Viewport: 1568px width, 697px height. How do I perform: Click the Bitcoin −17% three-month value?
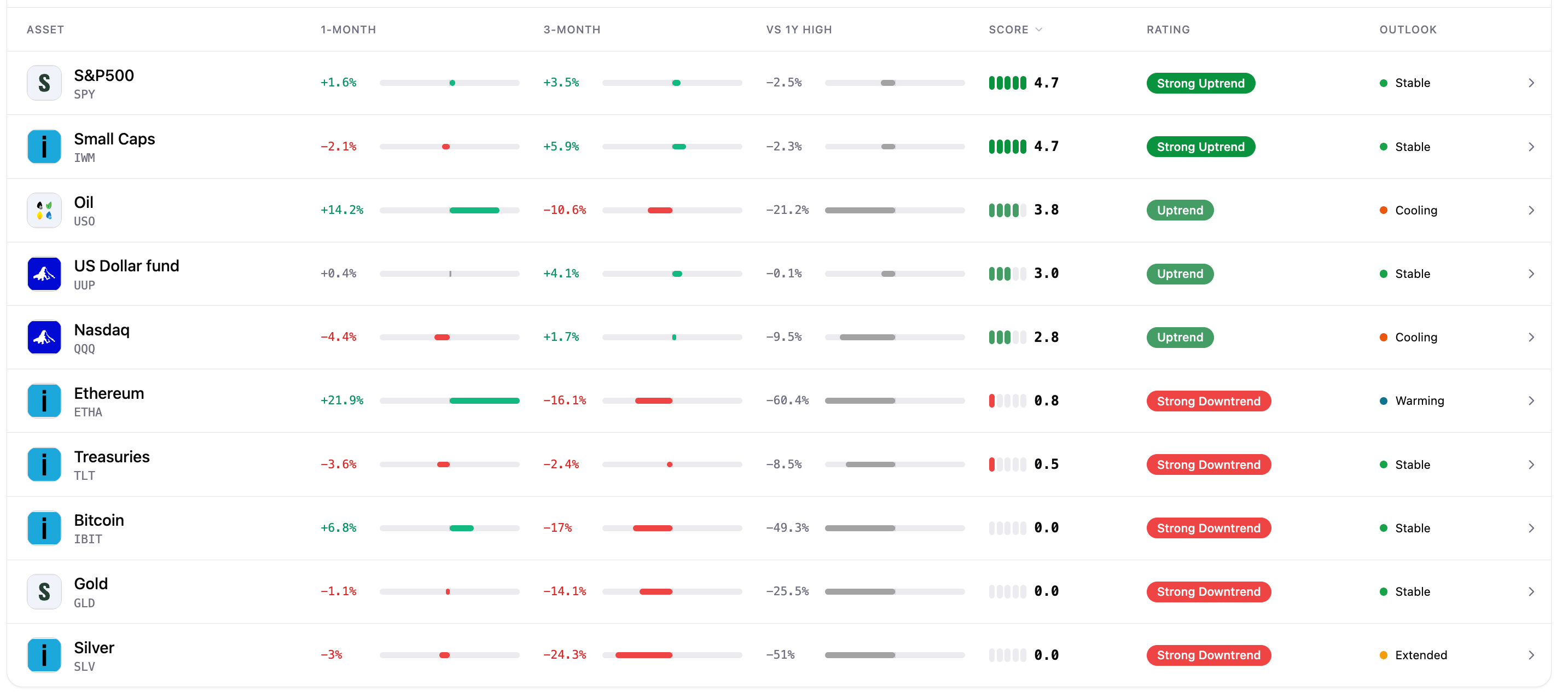(557, 528)
